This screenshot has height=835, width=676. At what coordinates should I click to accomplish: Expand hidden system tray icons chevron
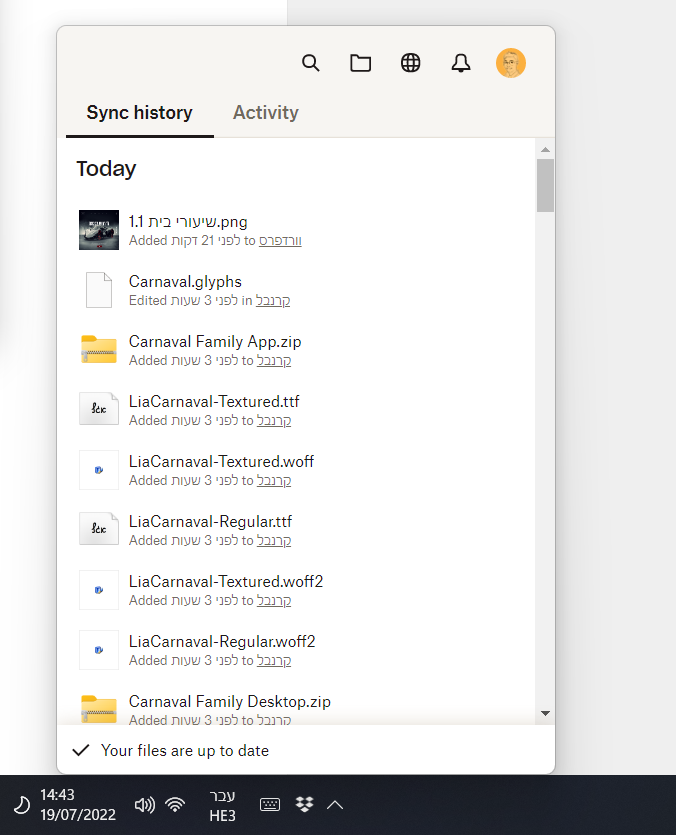pos(335,804)
